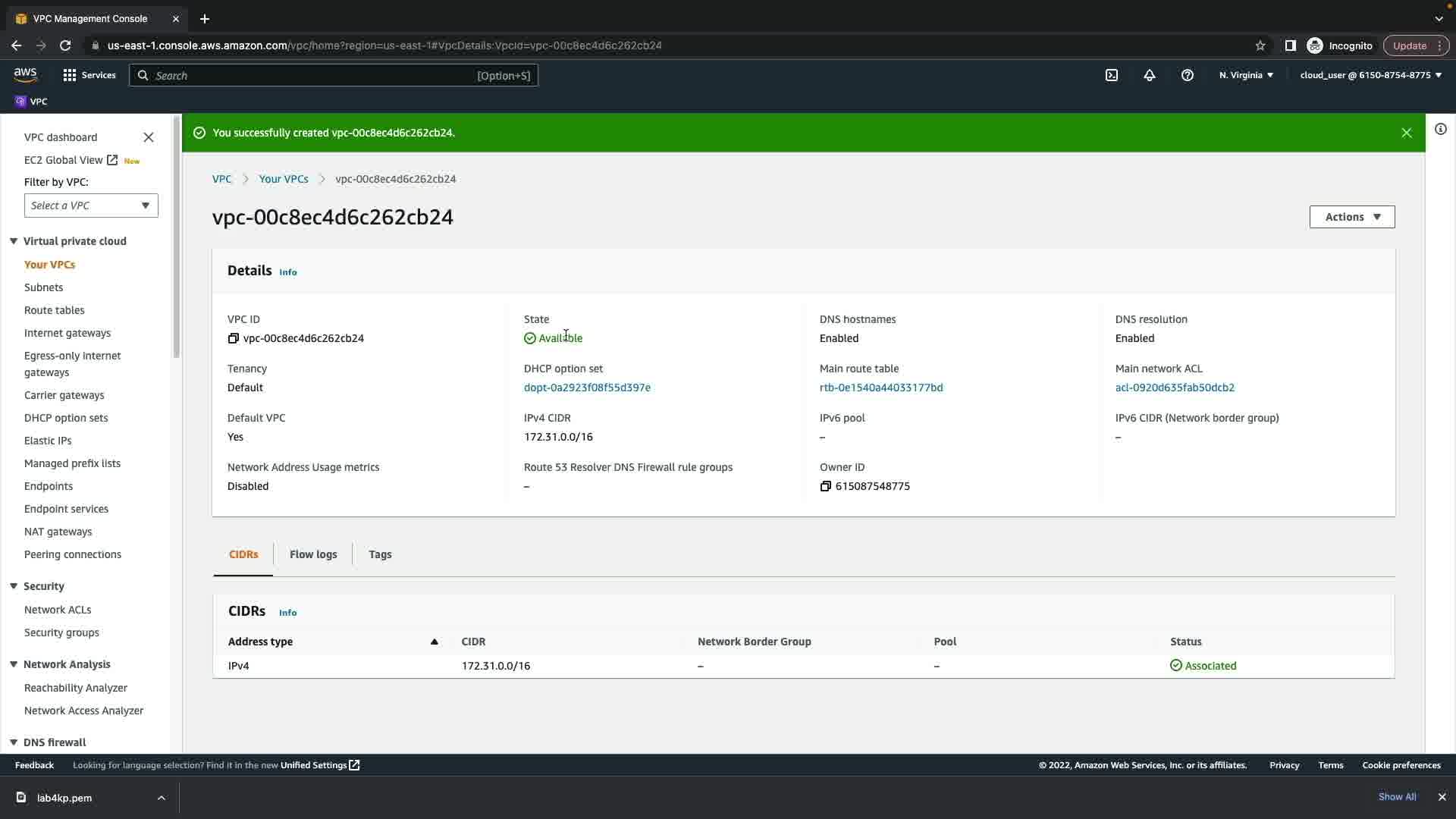Open the Actions dropdown menu
1456x819 pixels.
click(1351, 217)
